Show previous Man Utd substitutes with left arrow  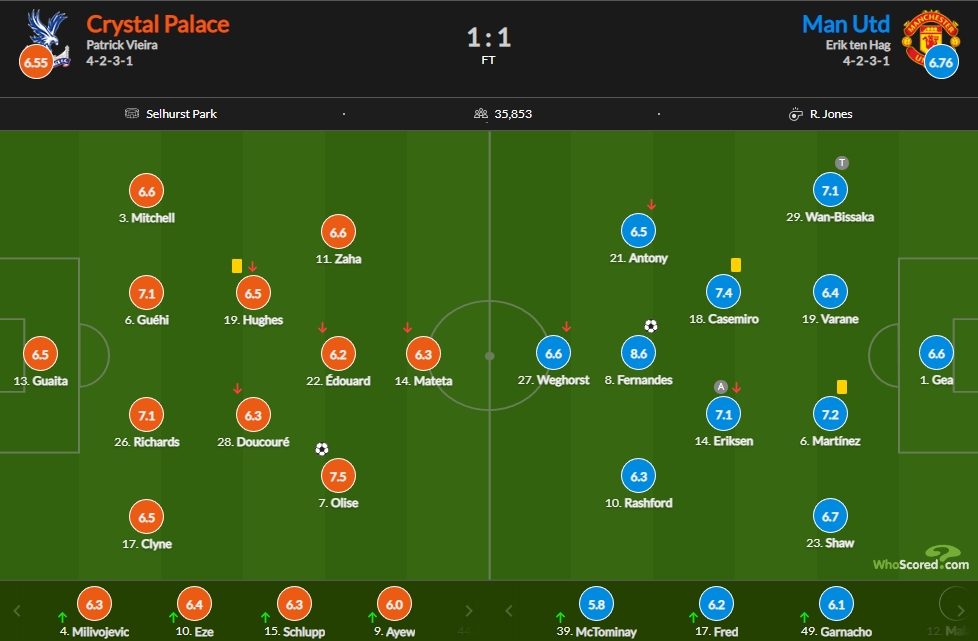point(508,610)
